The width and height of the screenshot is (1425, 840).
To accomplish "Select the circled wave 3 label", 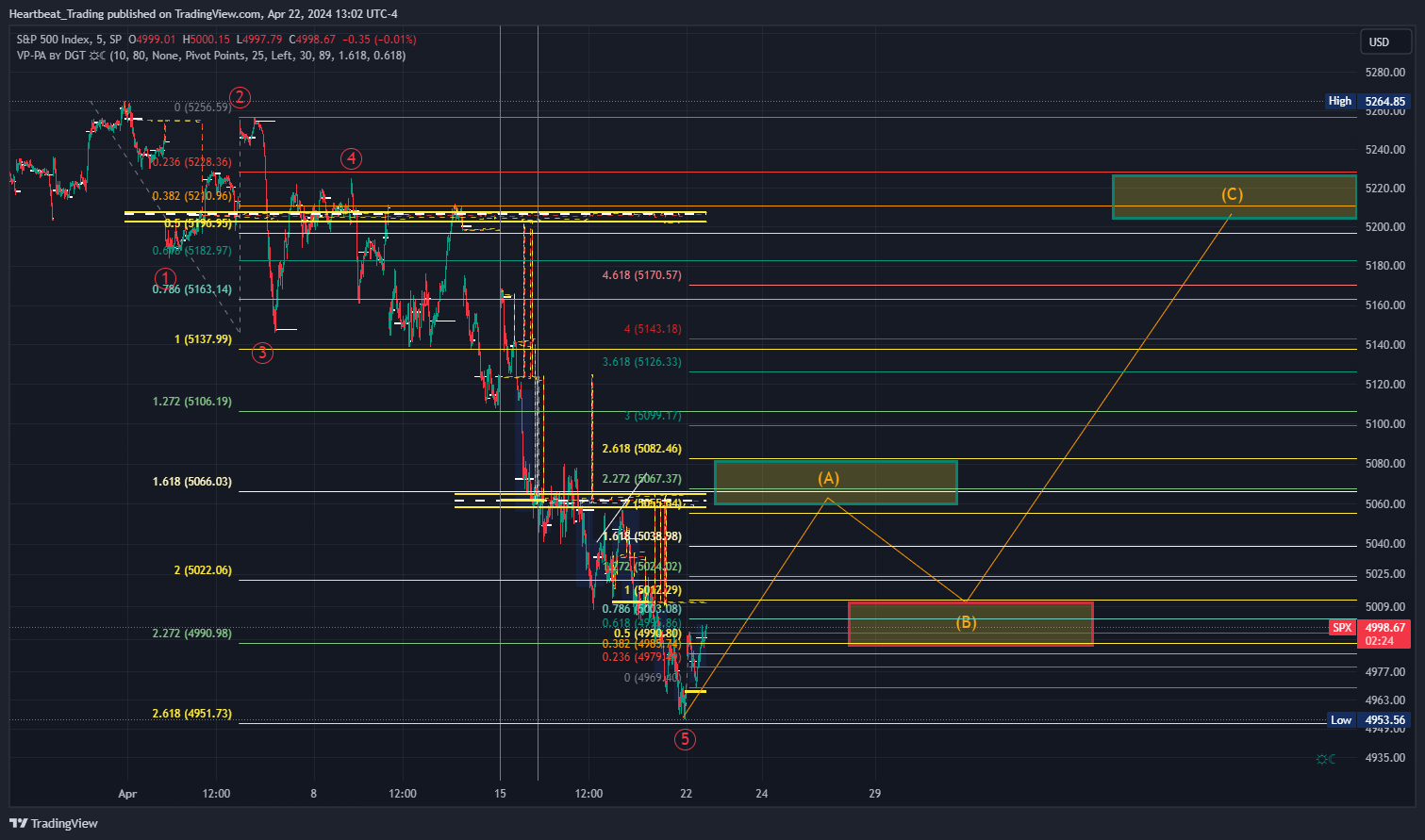I will tap(262, 354).
